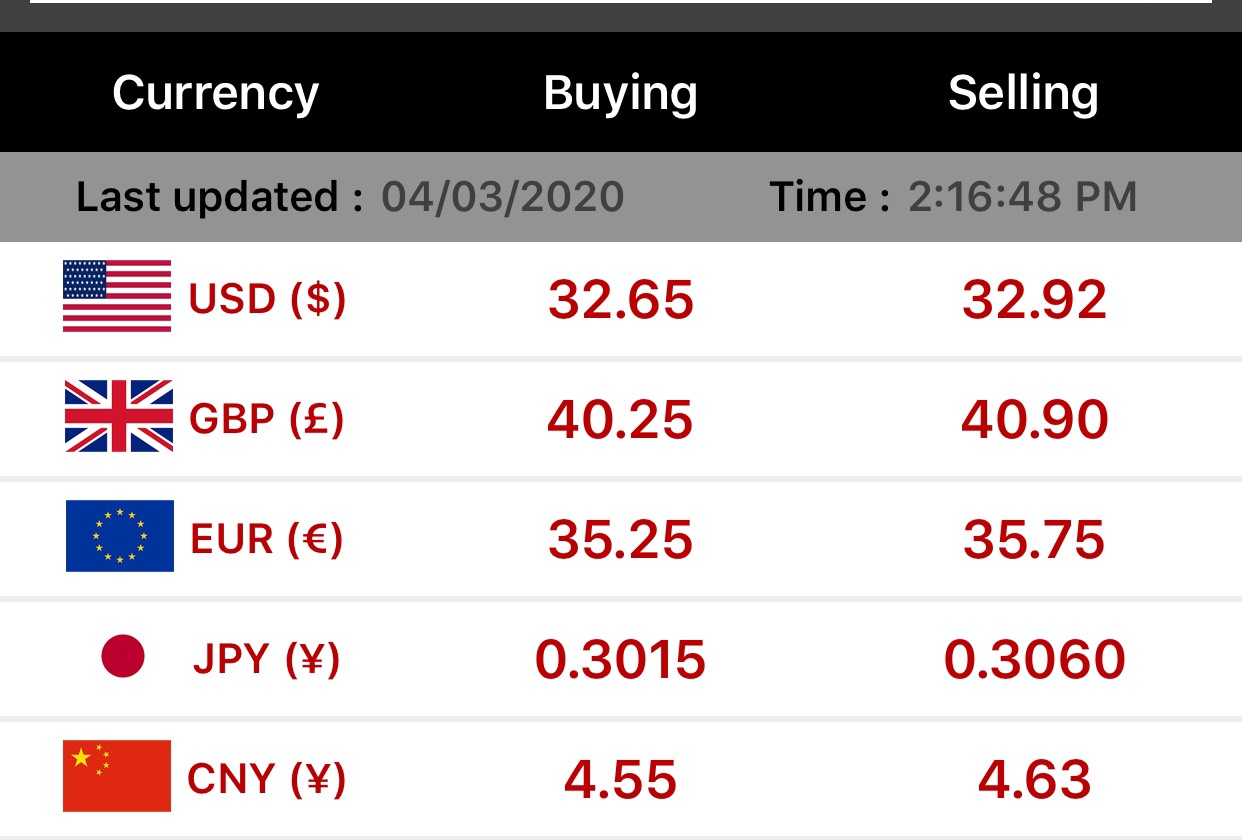Screen dimensions: 1242x840
Task: Open the USD ($) currency label
Action: 268,299
